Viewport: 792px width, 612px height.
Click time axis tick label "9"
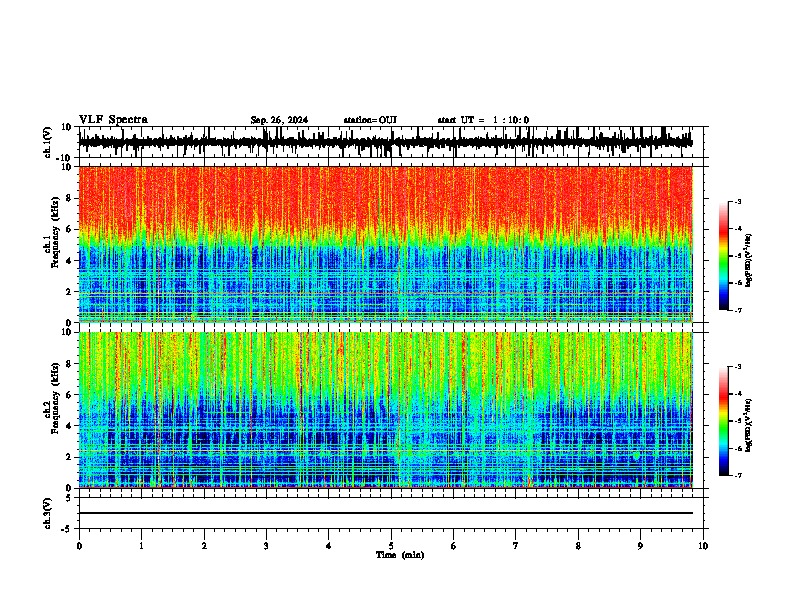[640, 546]
